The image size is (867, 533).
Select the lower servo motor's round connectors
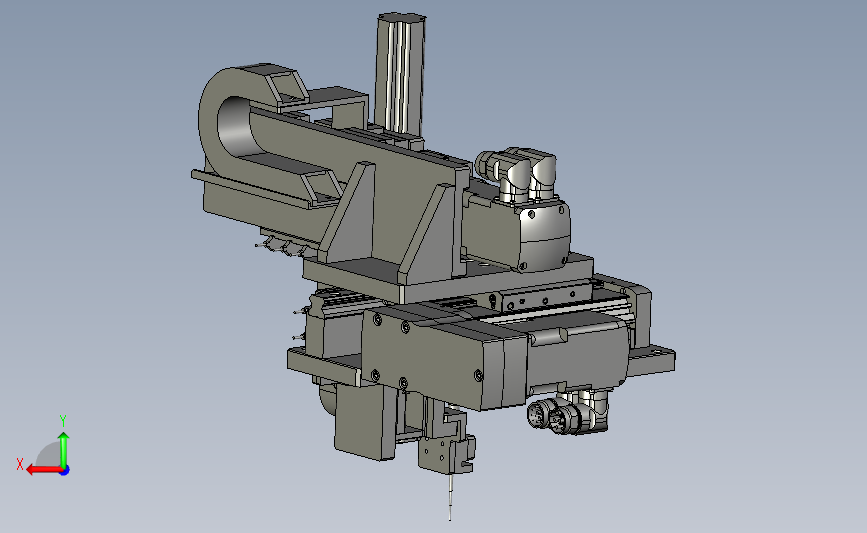(x=558, y=416)
